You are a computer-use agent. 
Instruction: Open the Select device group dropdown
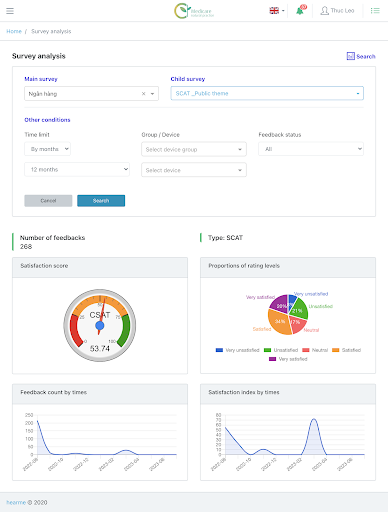[x=194, y=149]
